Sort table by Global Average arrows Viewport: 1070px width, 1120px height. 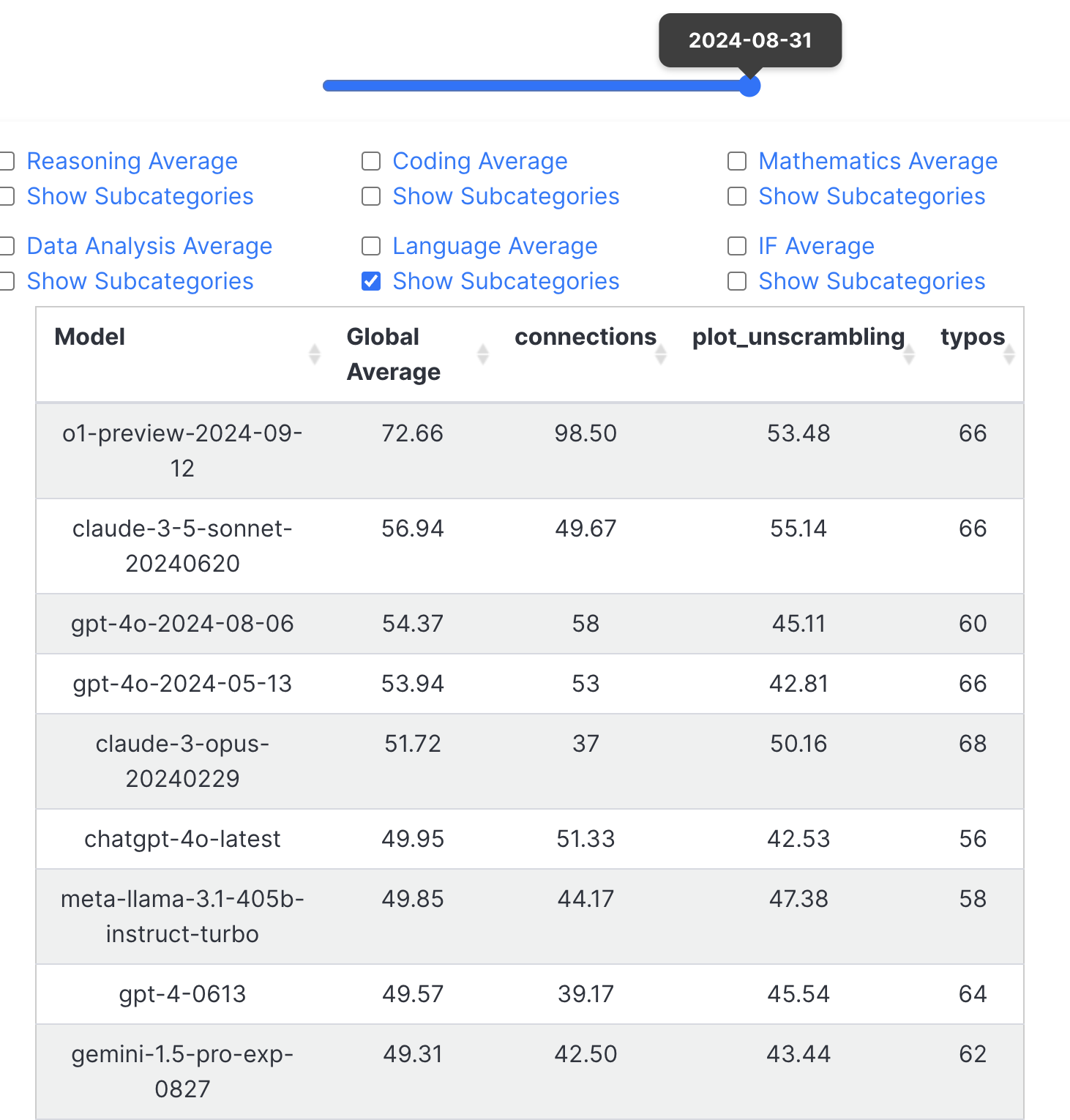483,354
